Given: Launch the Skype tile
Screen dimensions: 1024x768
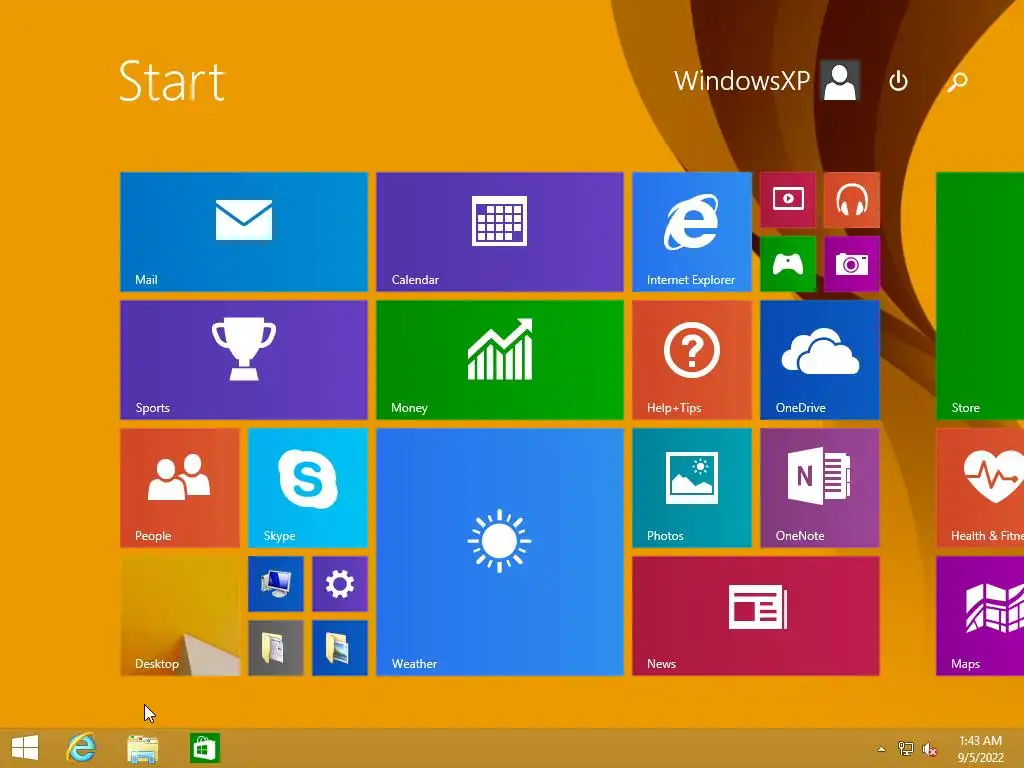Looking at the screenshot, I should (308, 488).
